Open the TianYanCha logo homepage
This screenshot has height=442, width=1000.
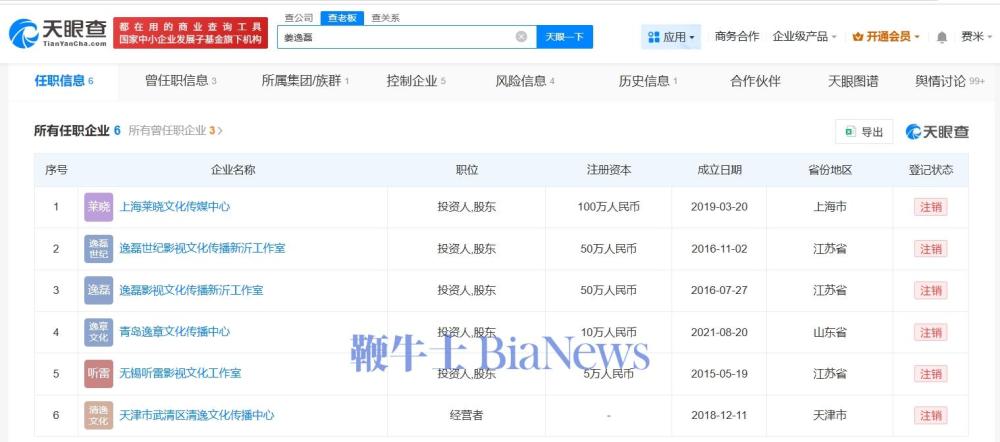point(57,33)
